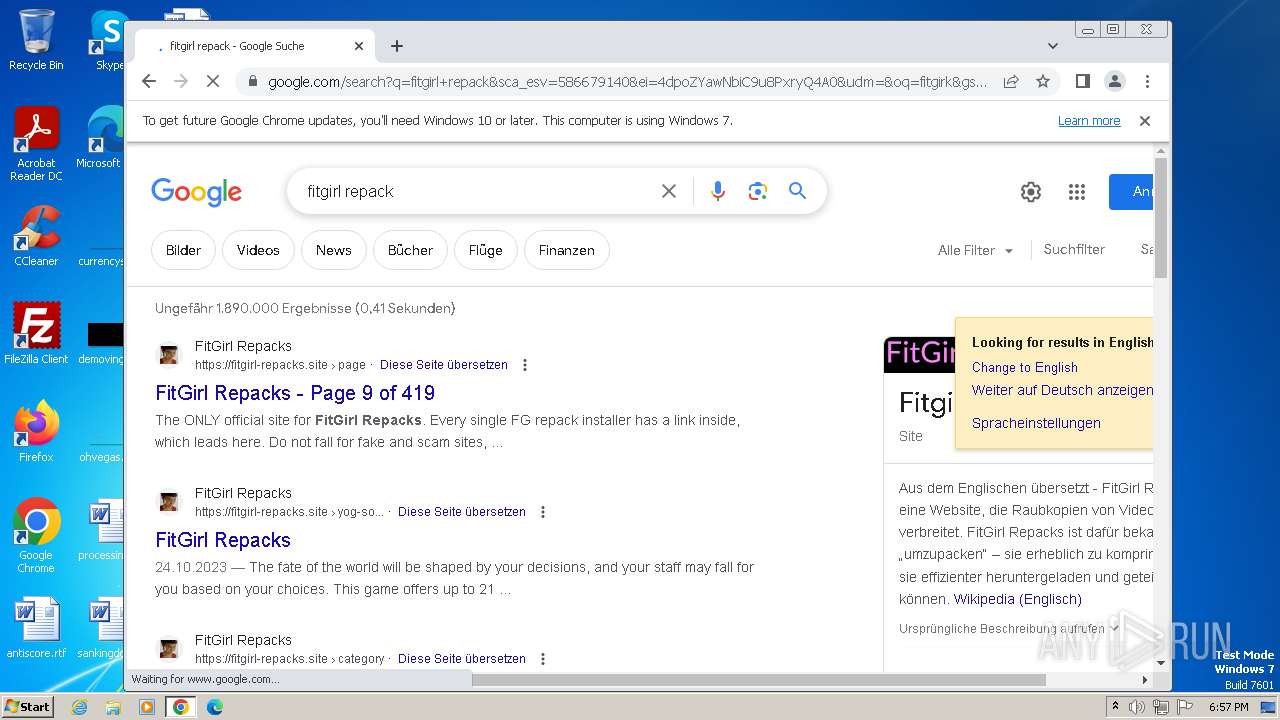1280x720 pixels.
Task: Open CCleaner desktop icon
Action: coord(36,236)
